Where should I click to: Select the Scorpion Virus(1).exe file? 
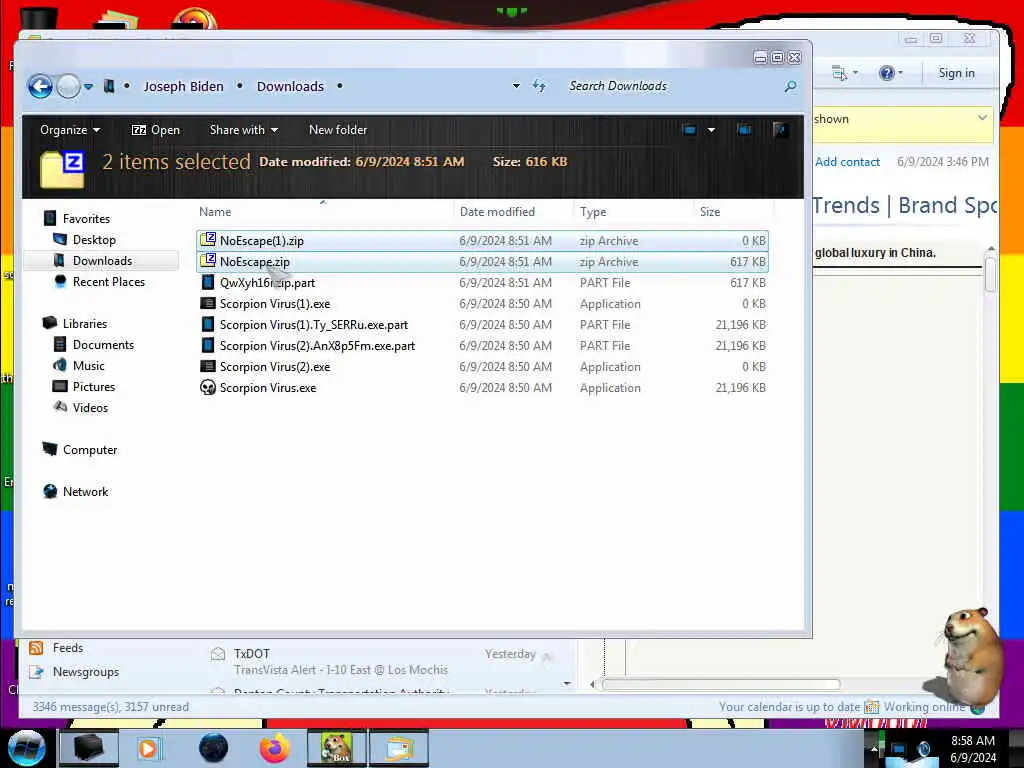tap(482, 304)
